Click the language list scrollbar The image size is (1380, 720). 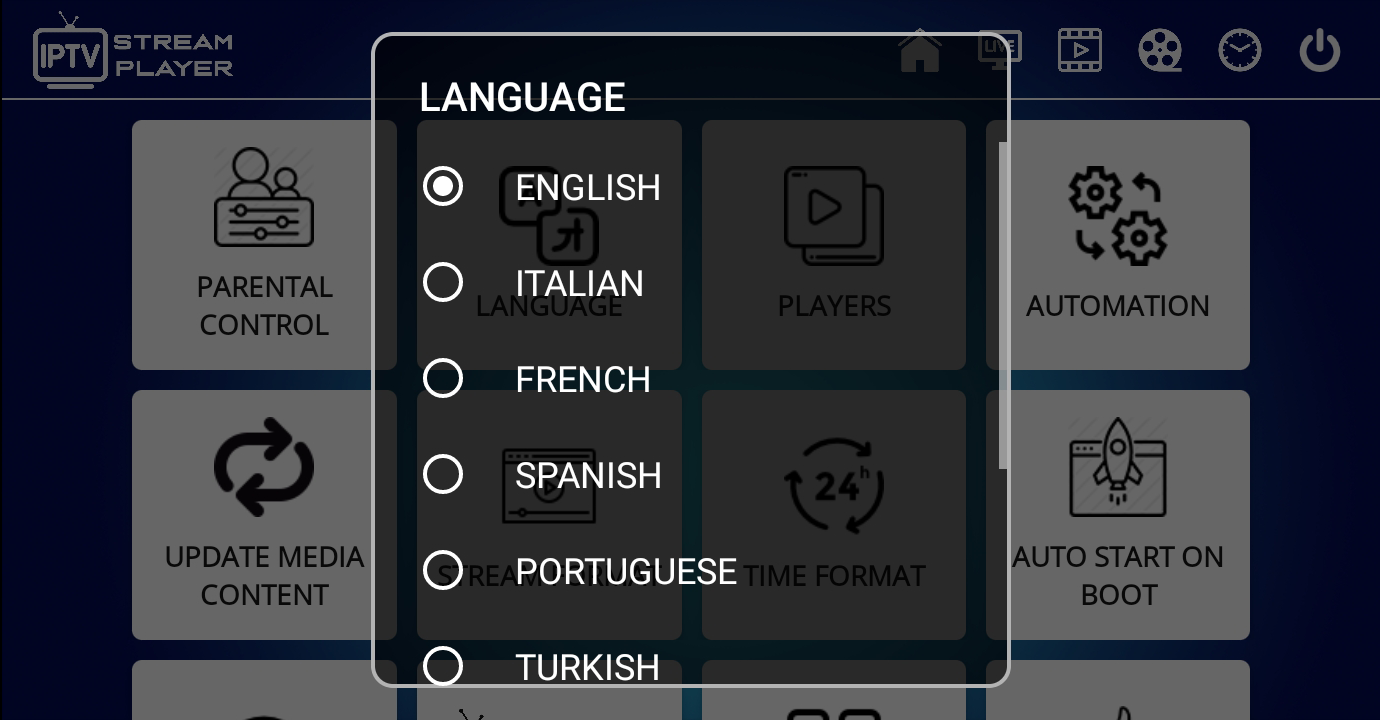coord(1002,305)
